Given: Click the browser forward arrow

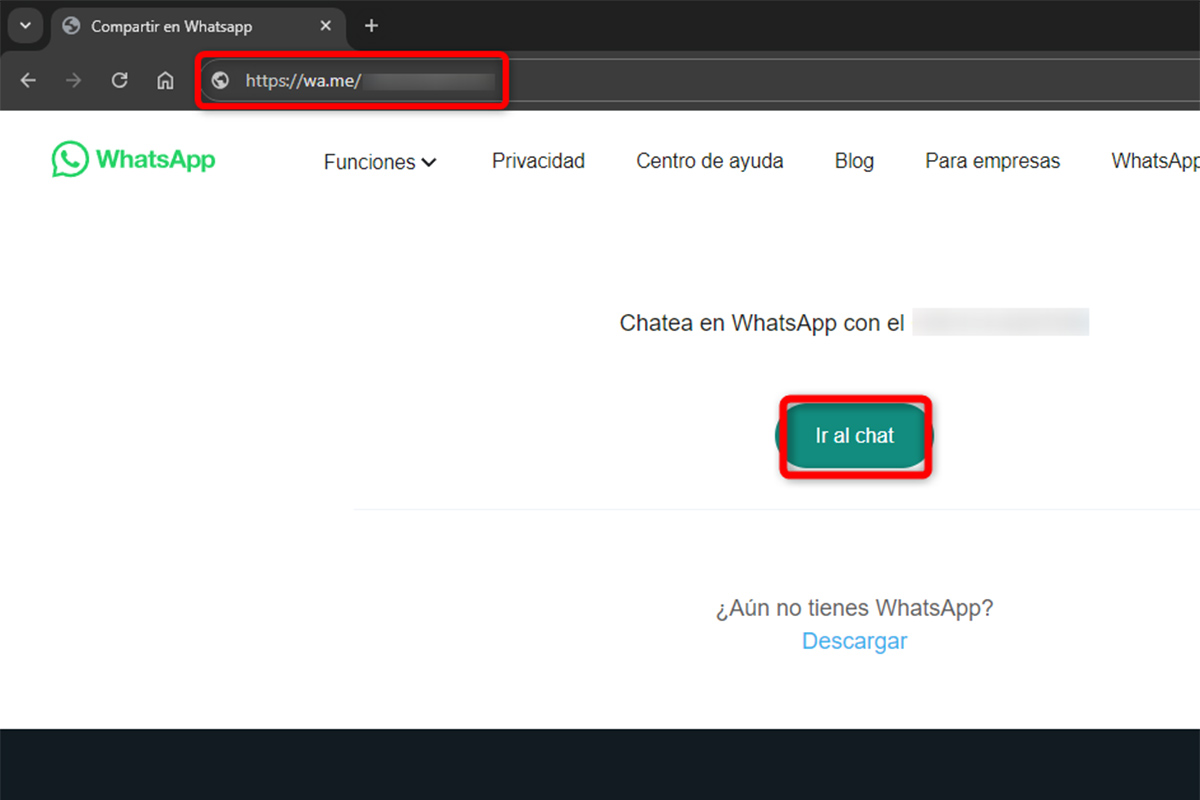Looking at the screenshot, I should [x=73, y=81].
